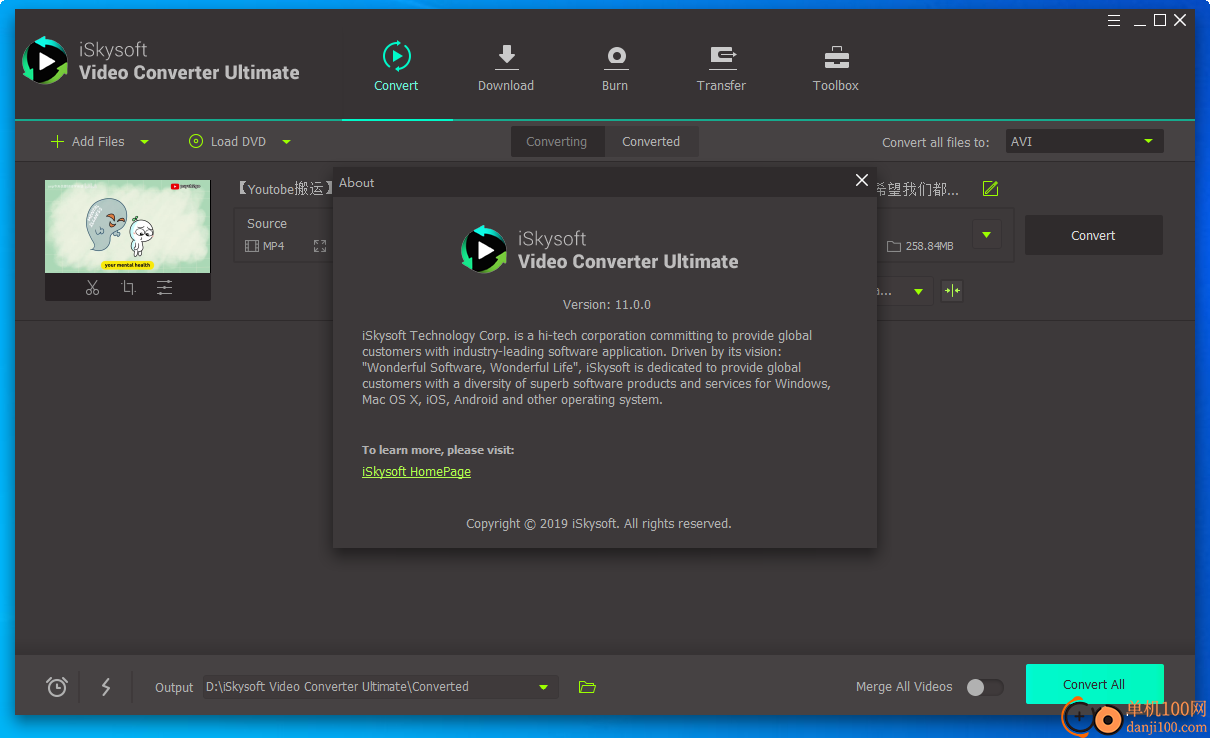Select the video thumbnail preview
This screenshot has height=738, width=1210.
(128, 226)
